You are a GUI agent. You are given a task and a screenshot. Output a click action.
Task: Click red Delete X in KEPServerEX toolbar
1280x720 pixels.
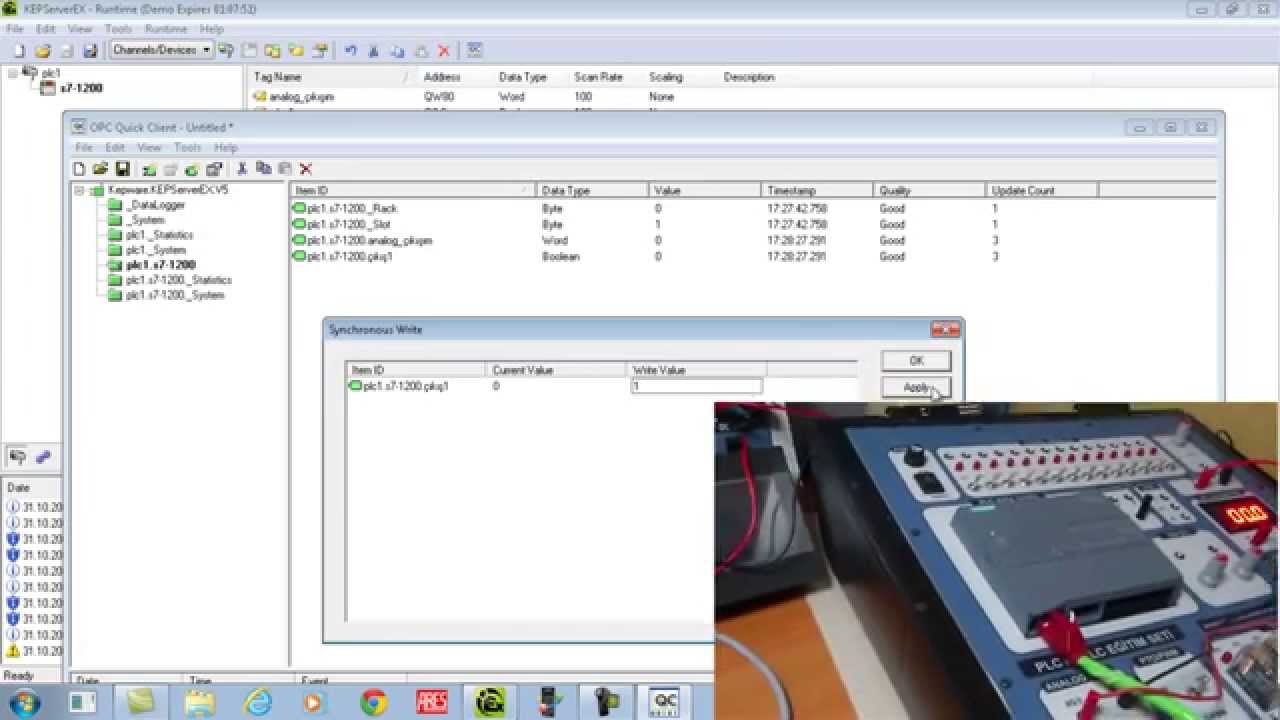coord(444,50)
